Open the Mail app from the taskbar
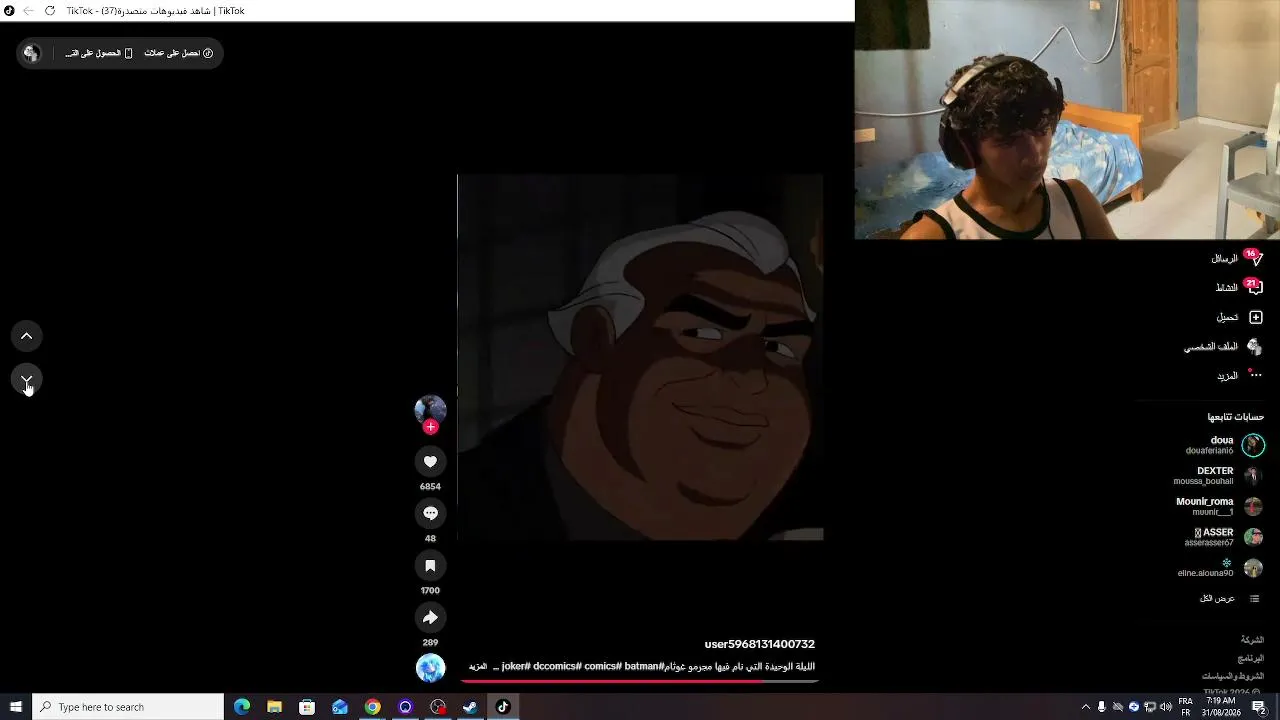 340,707
